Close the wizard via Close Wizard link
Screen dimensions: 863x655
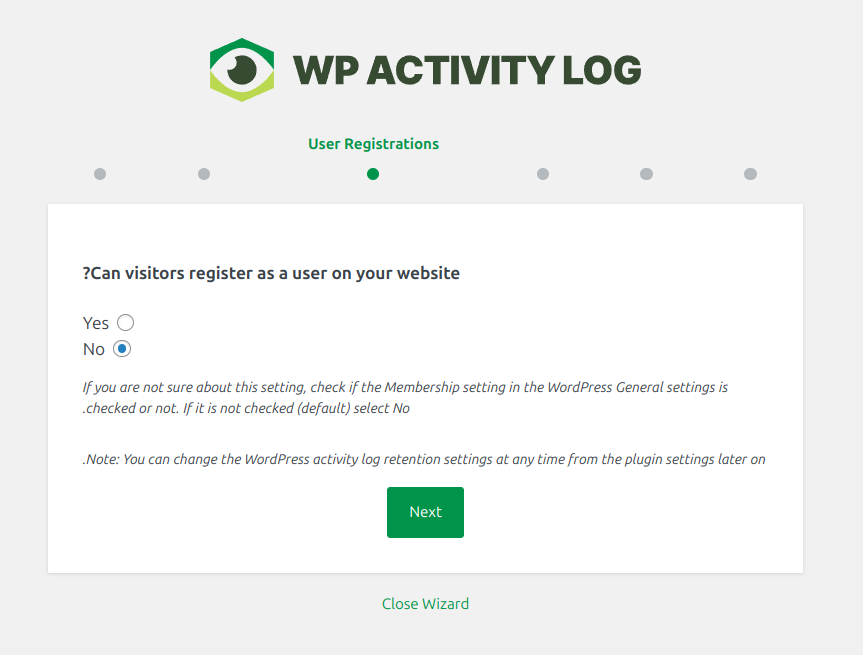click(x=425, y=604)
